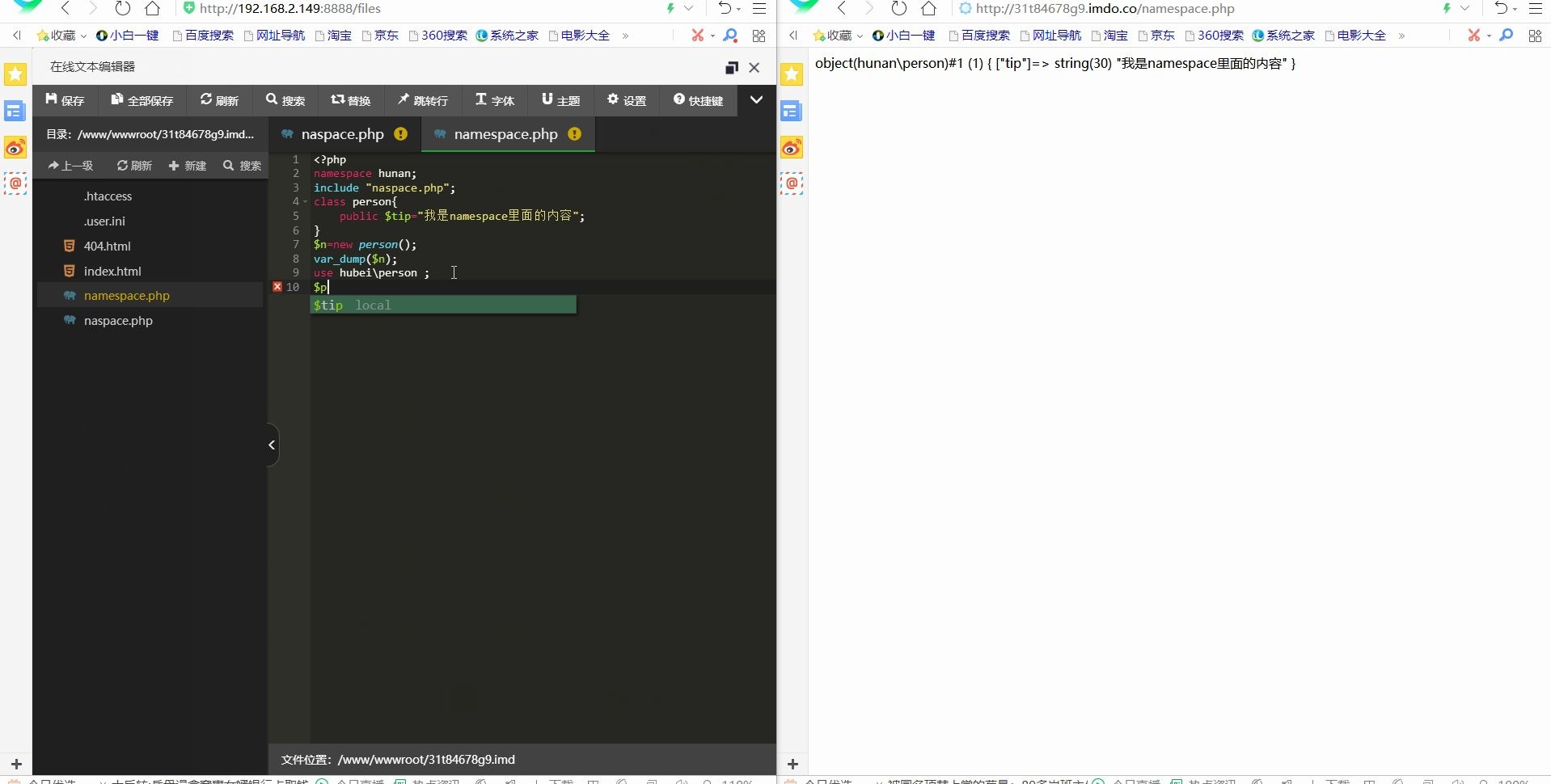Add sidebar item with plus in left browser
The image size is (1551, 784).
pos(16,764)
